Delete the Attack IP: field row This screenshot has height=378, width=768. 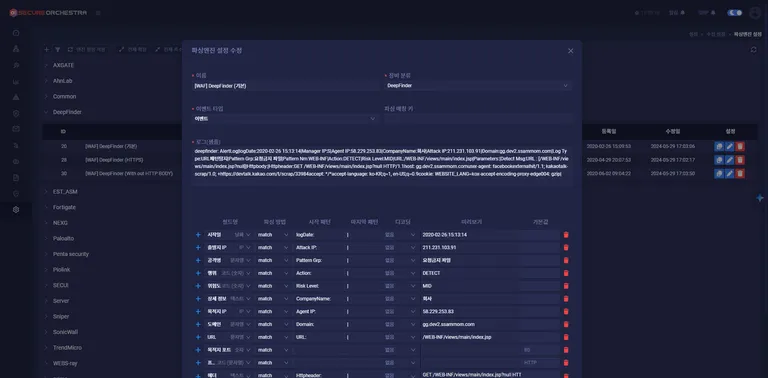click(x=566, y=248)
